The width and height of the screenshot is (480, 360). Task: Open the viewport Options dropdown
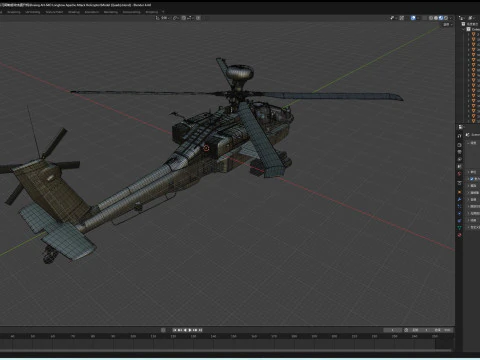click(x=448, y=25)
